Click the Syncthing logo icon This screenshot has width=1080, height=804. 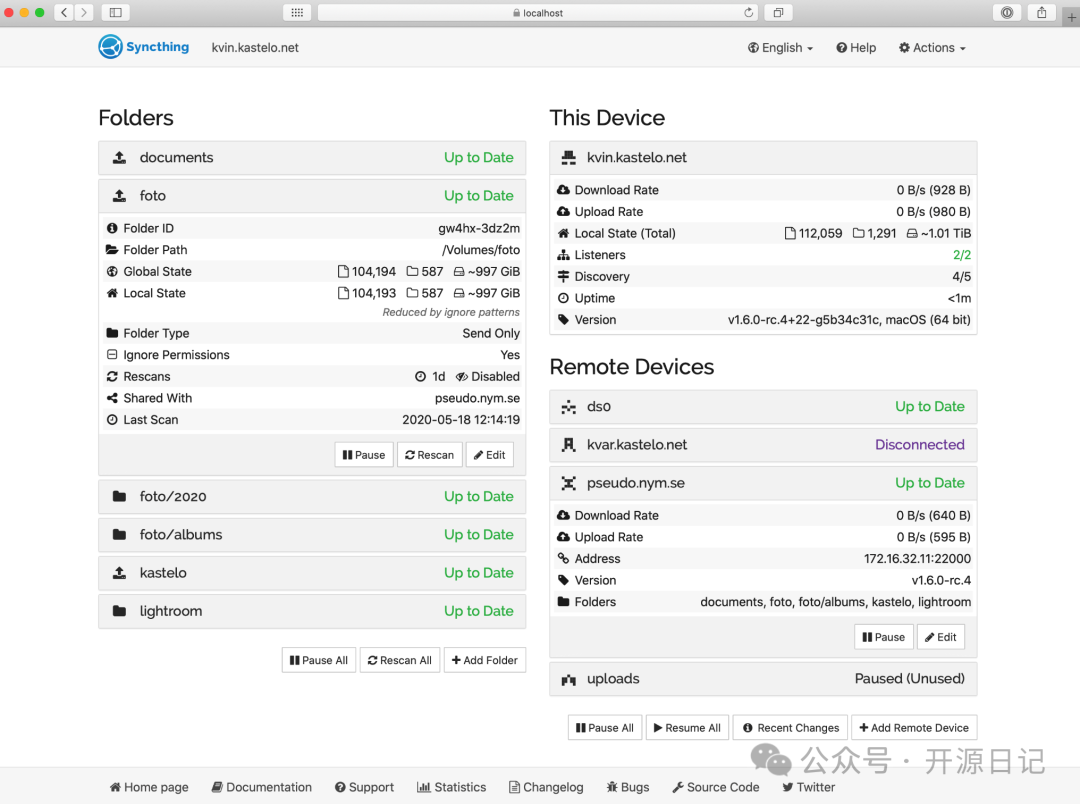pos(110,47)
